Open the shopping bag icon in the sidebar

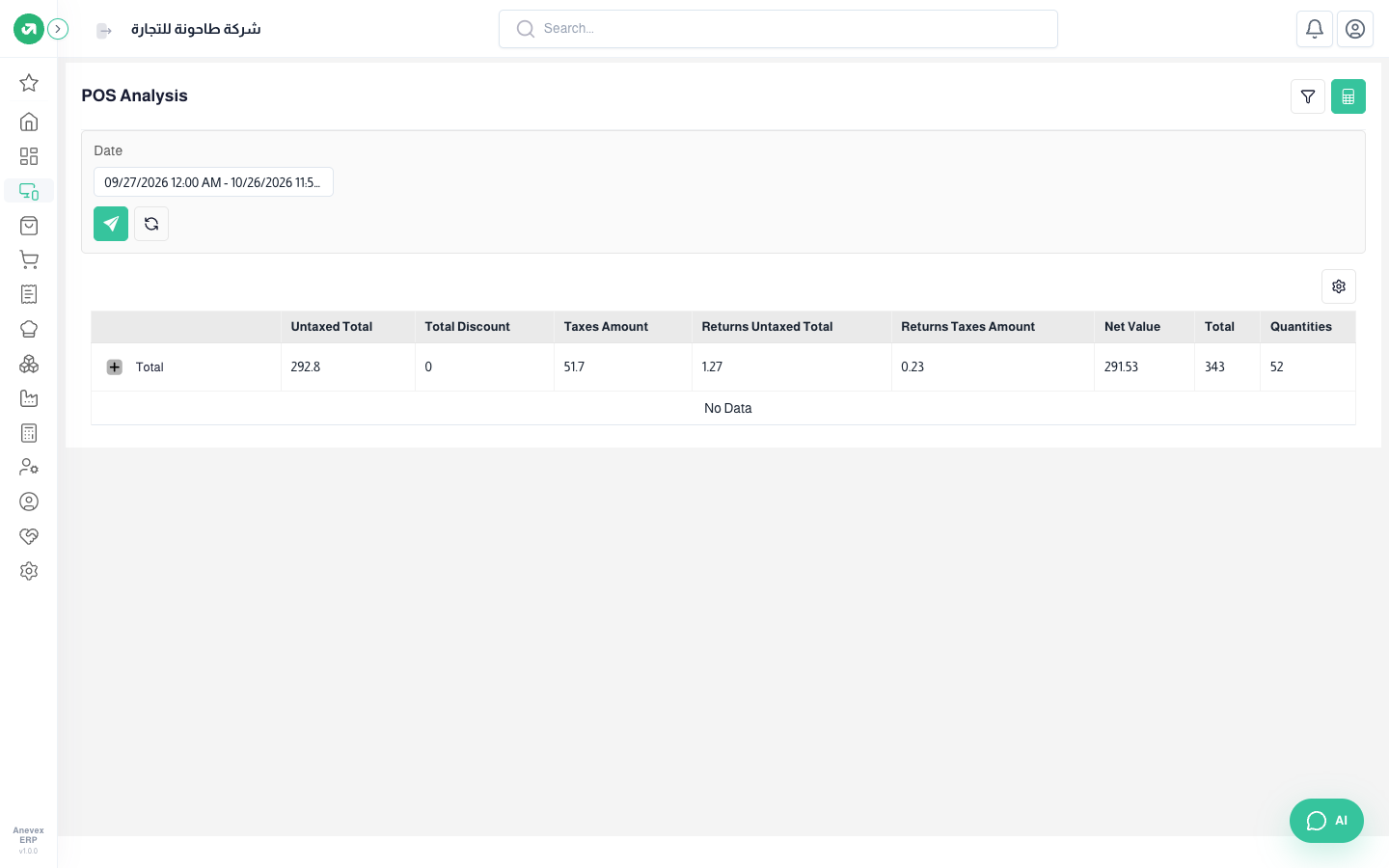(29, 226)
